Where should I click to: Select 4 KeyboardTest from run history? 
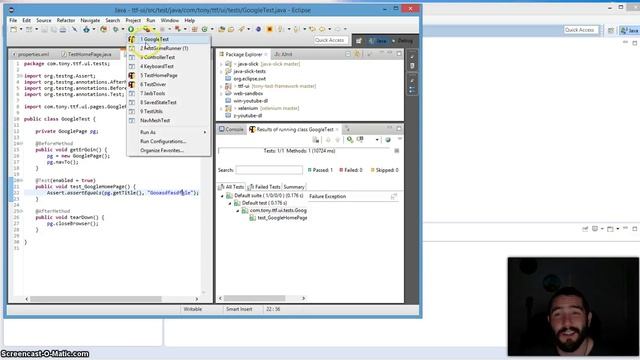tap(169, 67)
